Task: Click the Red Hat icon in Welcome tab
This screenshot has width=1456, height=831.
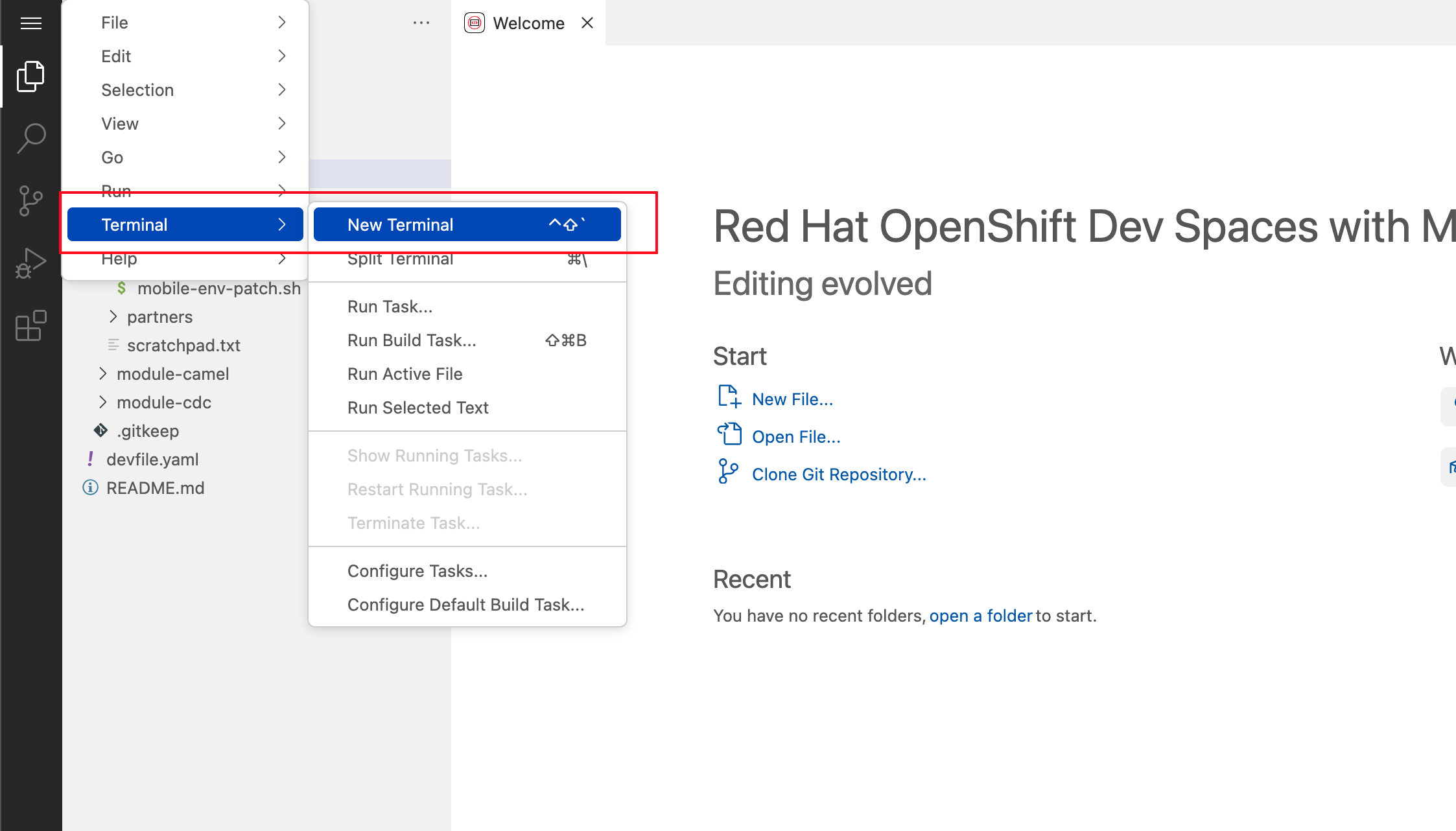Action: 475,23
